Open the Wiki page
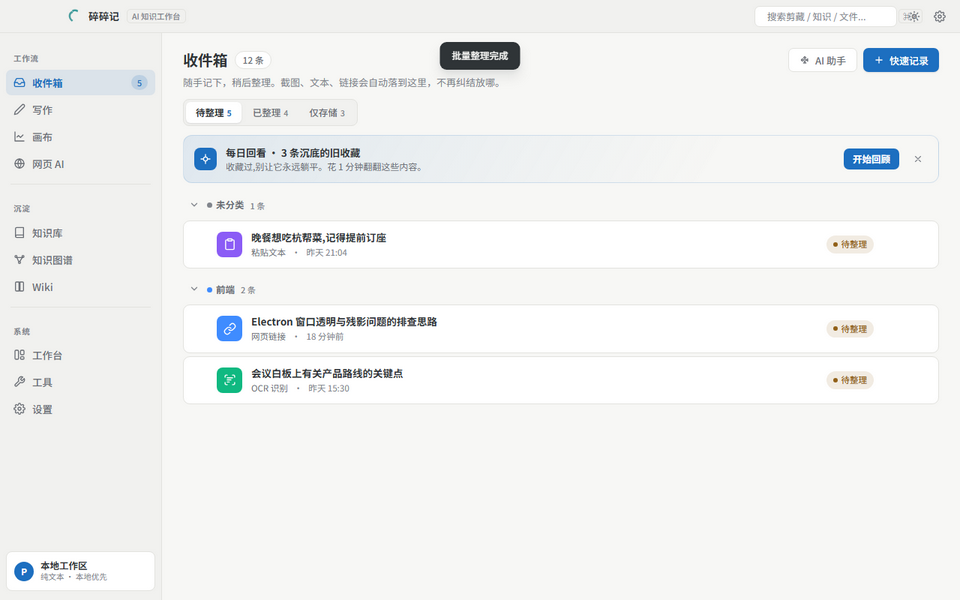This screenshot has width=960, height=600. 80,287
